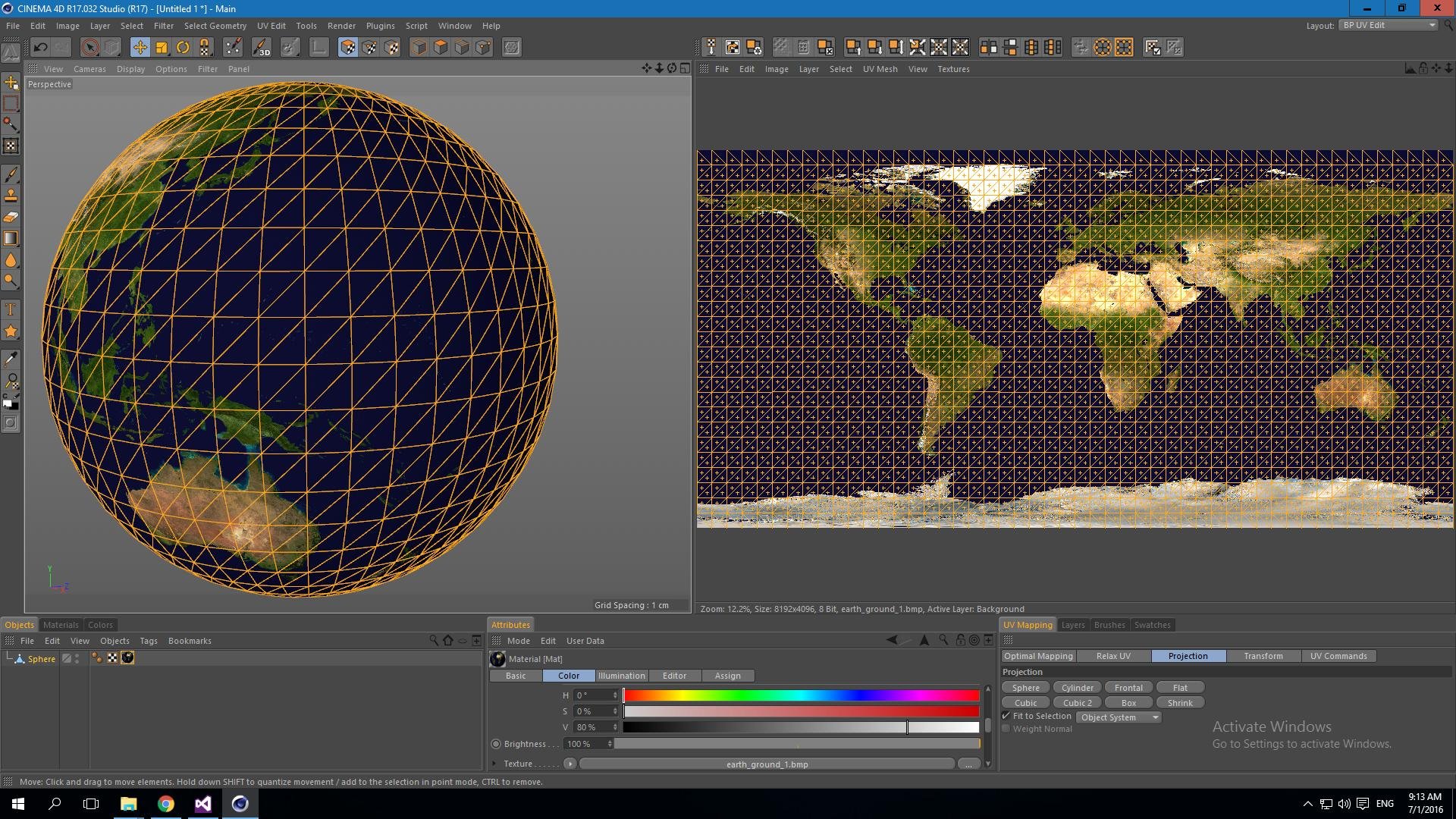Activate the 3D paint brush icon
1456x819 pixels.
click(261, 48)
